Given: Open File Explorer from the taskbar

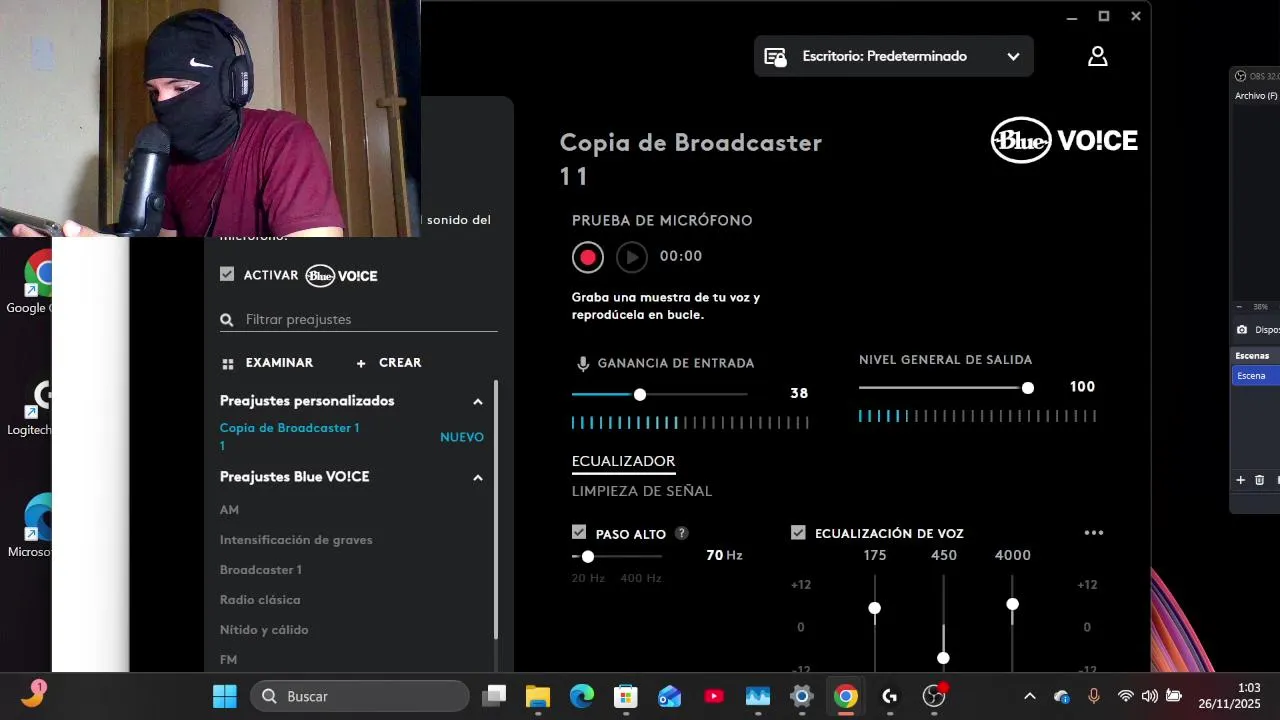Looking at the screenshot, I should click(x=538, y=696).
